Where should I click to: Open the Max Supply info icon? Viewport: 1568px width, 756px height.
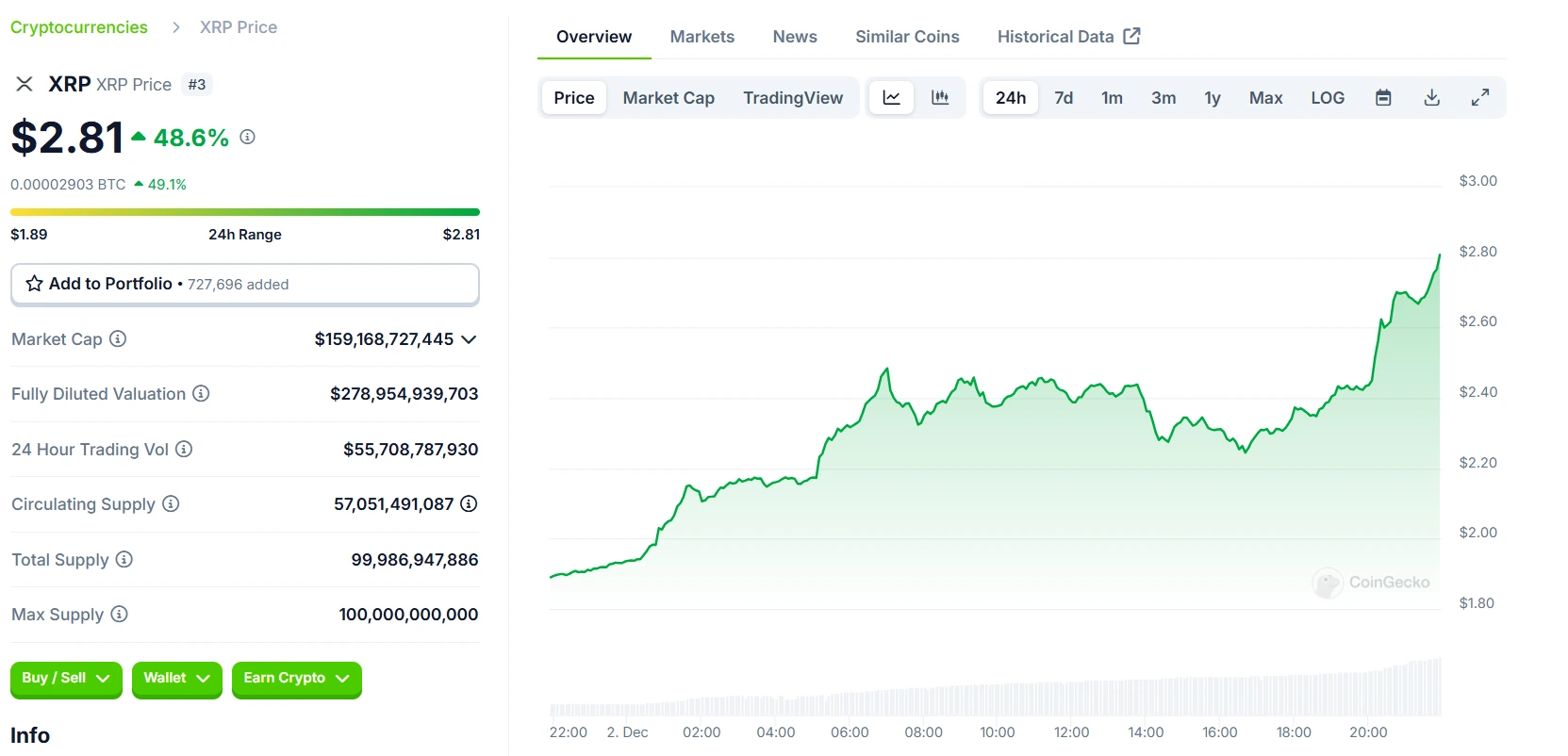[x=119, y=614]
